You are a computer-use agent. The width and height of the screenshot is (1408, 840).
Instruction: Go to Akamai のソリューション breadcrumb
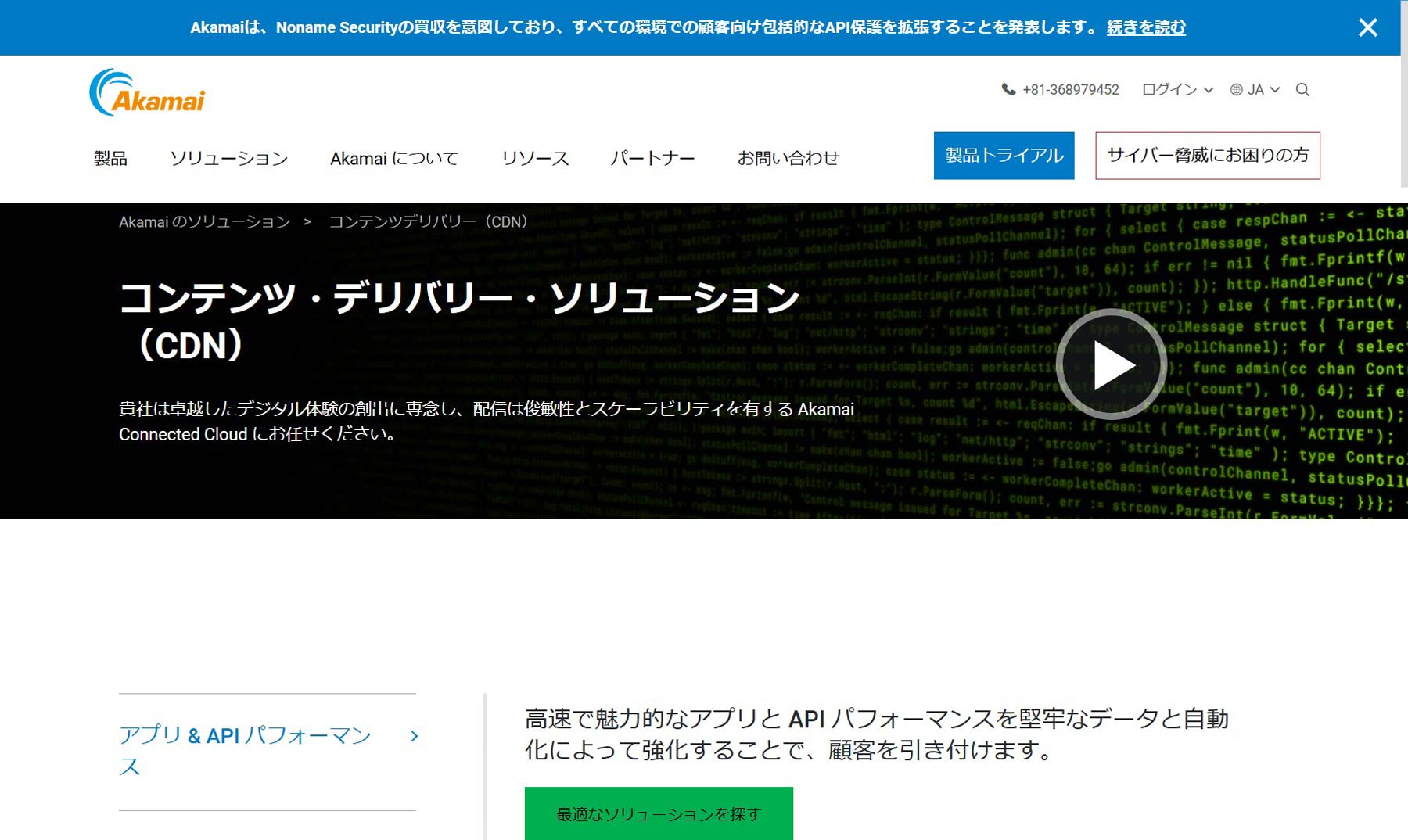click(204, 222)
